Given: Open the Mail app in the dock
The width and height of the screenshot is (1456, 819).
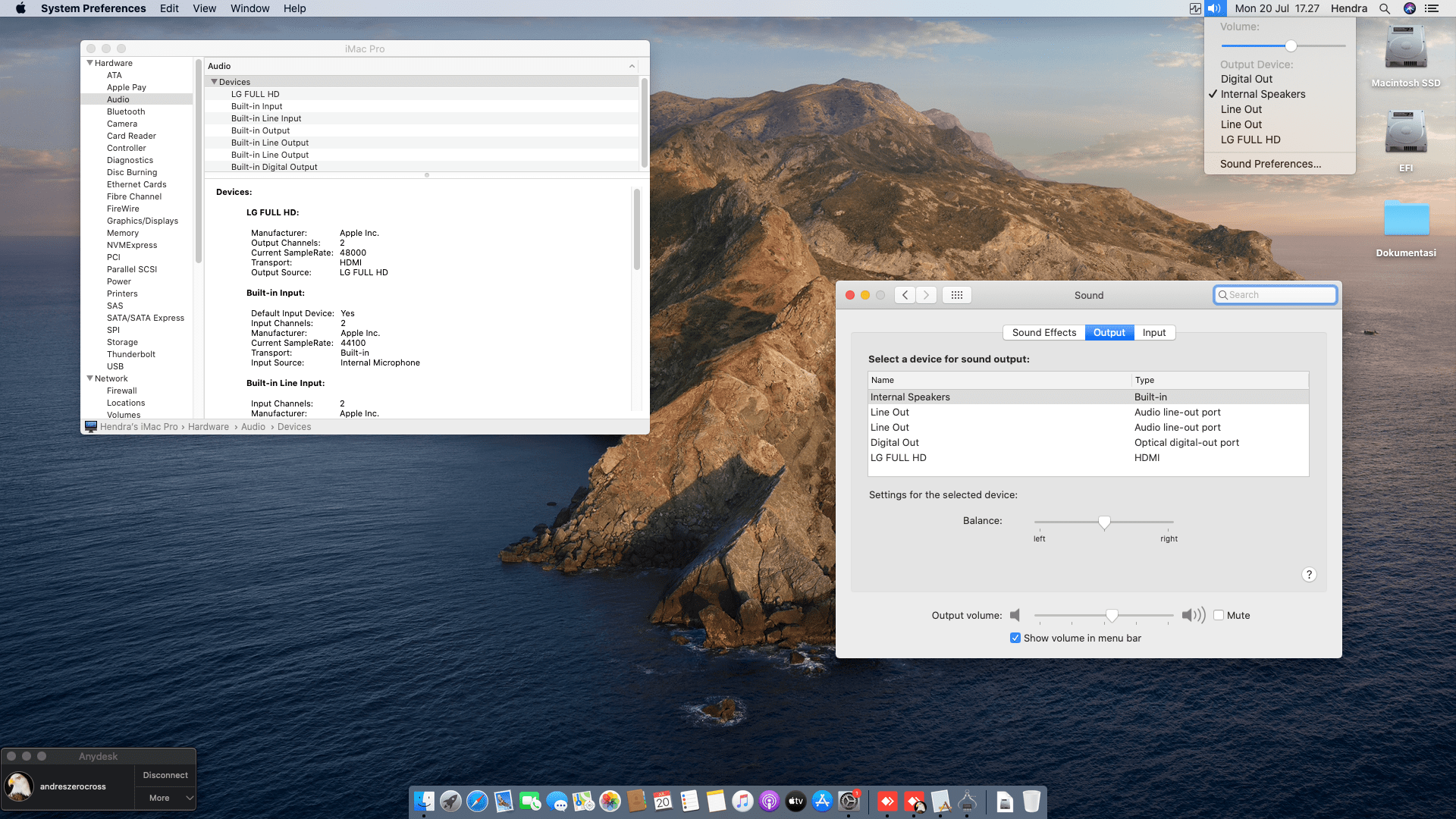Looking at the screenshot, I should click(504, 801).
